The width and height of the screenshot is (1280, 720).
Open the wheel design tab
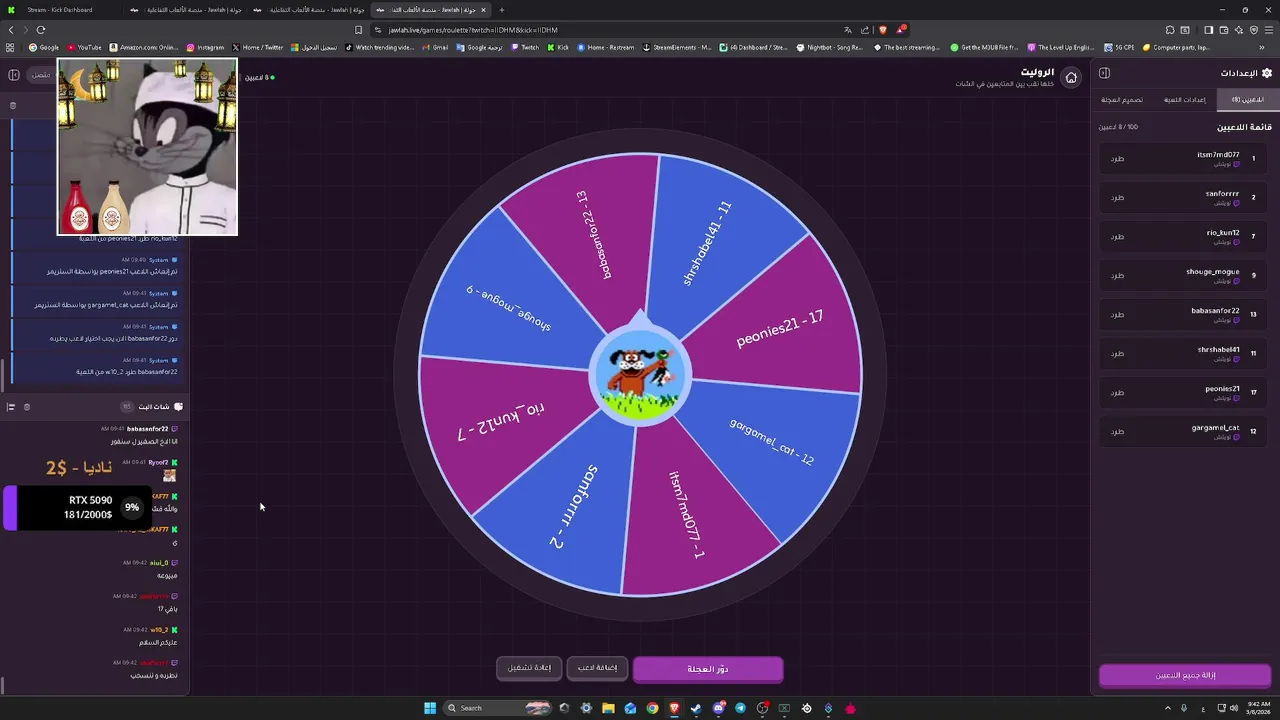[1121, 100]
